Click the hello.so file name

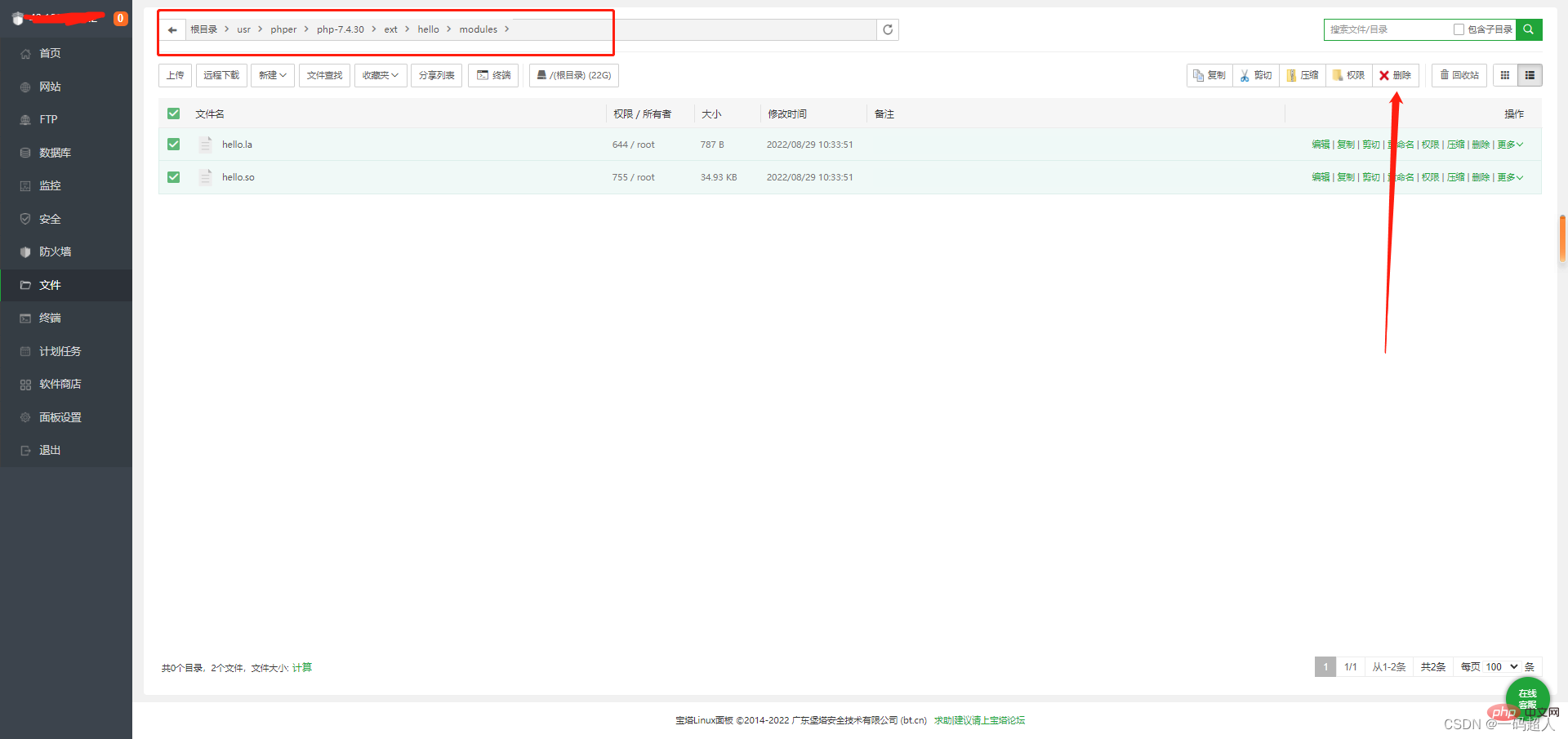pos(238,177)
